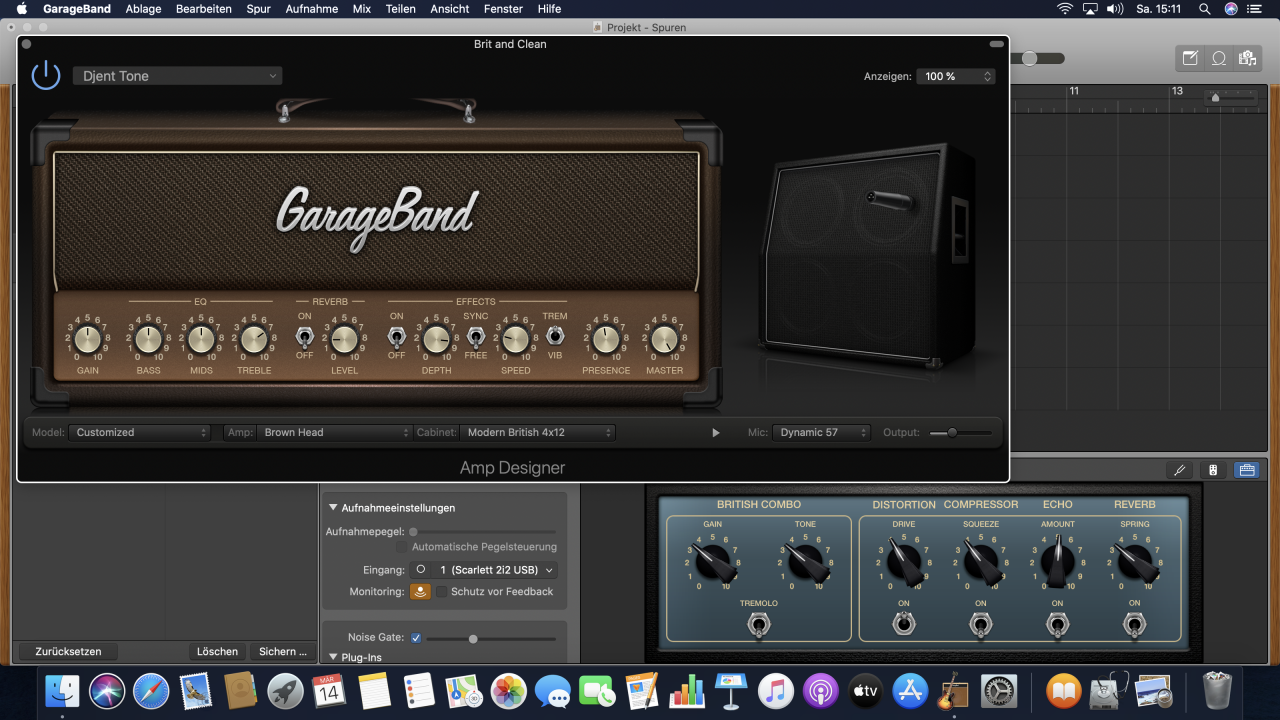The width and height of the screenshot is (1280, 720).
Task: Show the amp view icon in Smart Controls
Action: [1246, 469]
